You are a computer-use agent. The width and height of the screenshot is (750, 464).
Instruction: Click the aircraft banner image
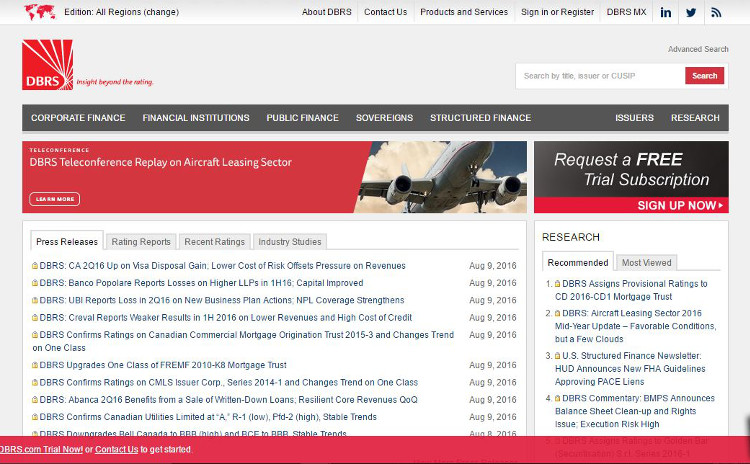[442, 177]
